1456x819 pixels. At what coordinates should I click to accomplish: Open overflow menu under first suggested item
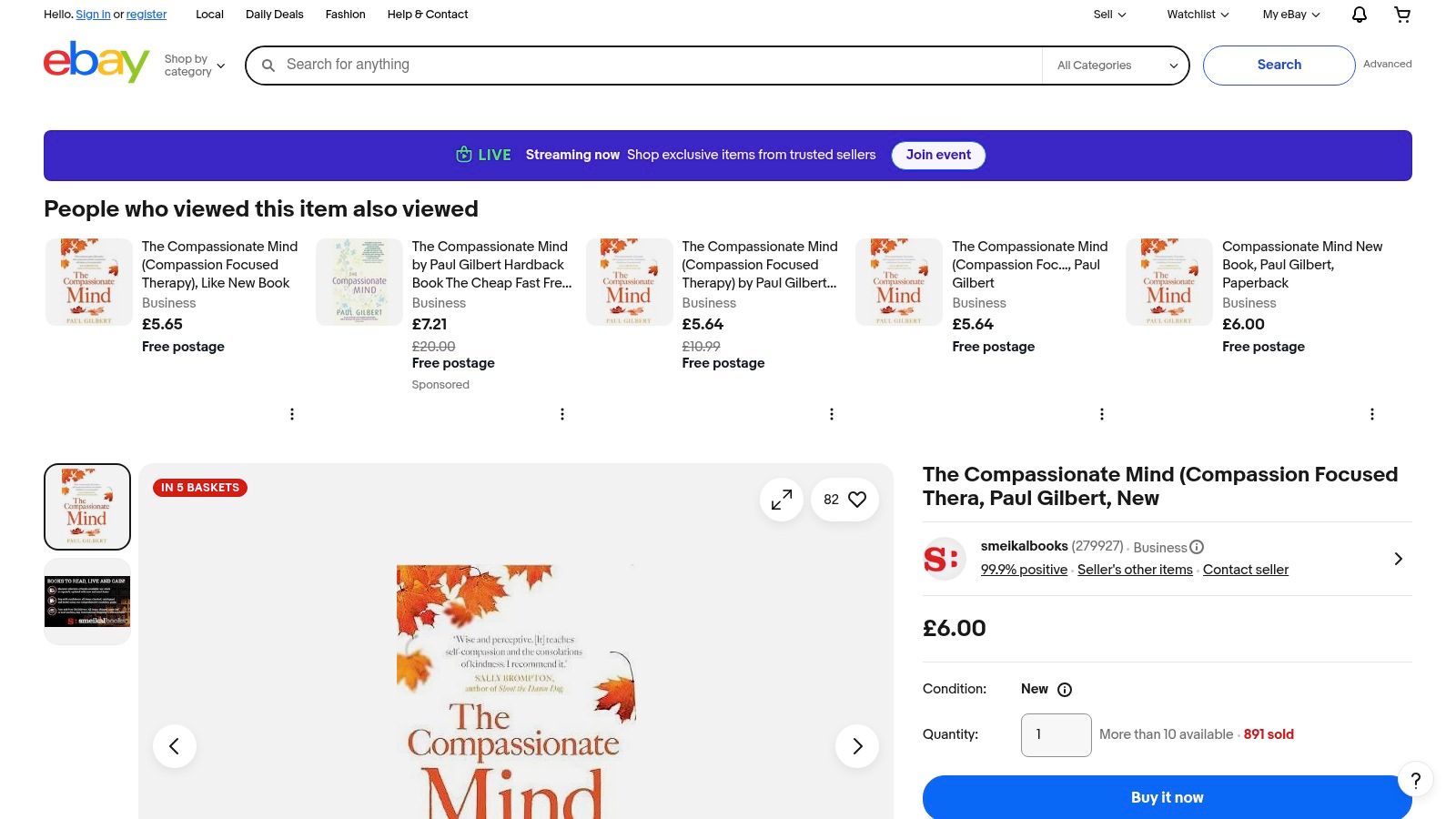coord(292,414)
